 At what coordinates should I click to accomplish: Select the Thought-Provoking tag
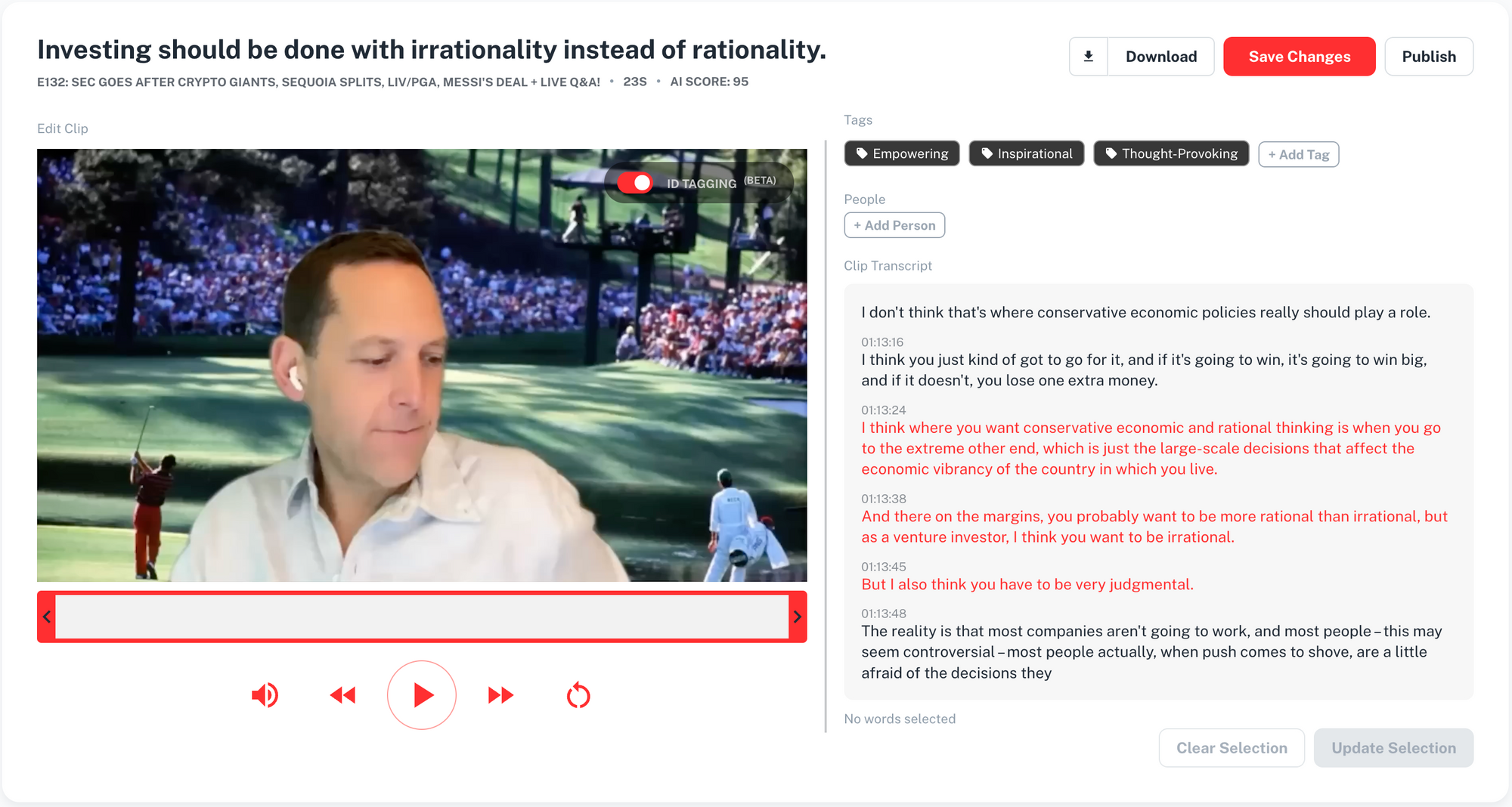[x=1171, y=153]
